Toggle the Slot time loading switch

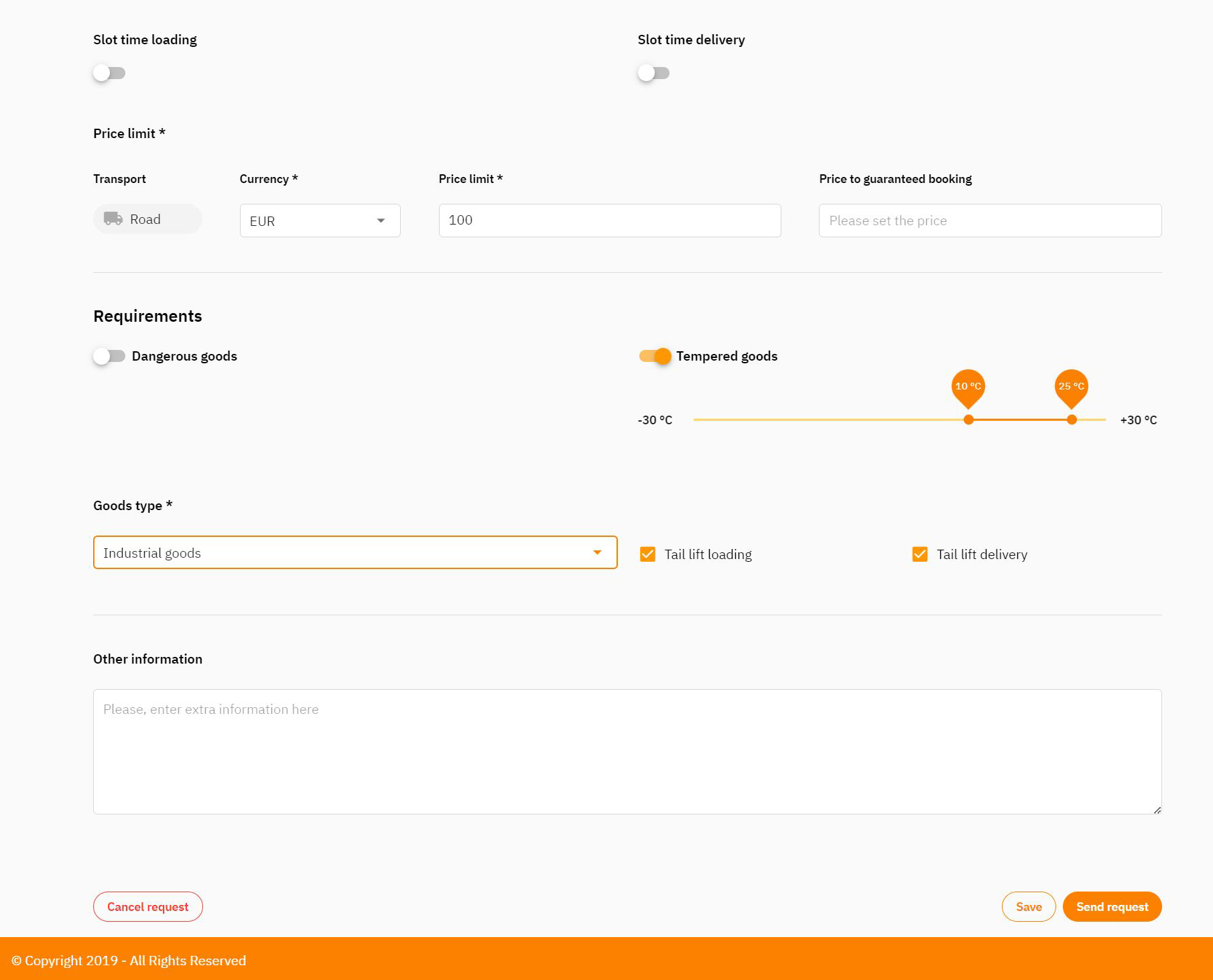pyautogui.click(x=109, y=73)
